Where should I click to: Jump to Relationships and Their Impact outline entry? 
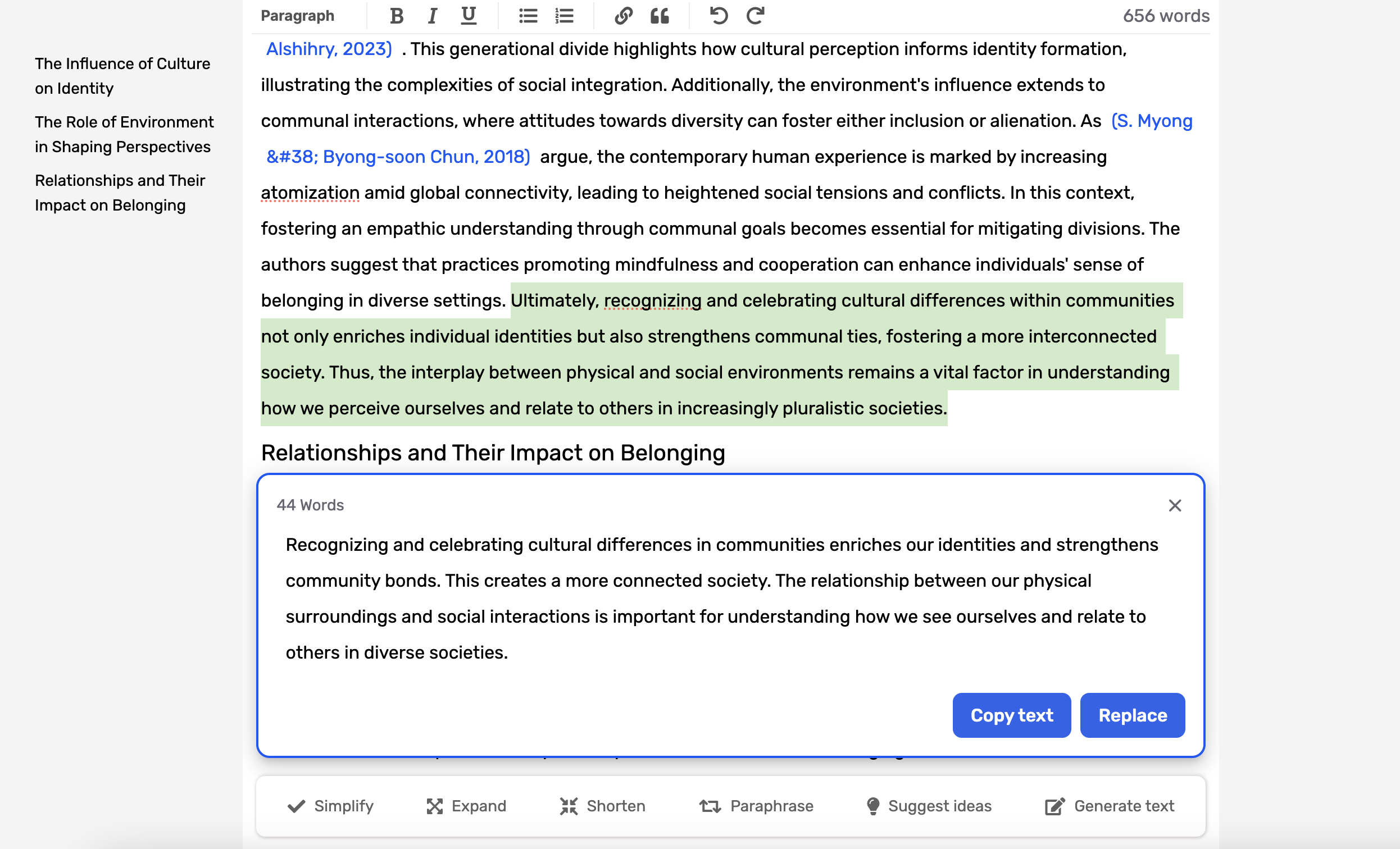(x=120, y=193)
